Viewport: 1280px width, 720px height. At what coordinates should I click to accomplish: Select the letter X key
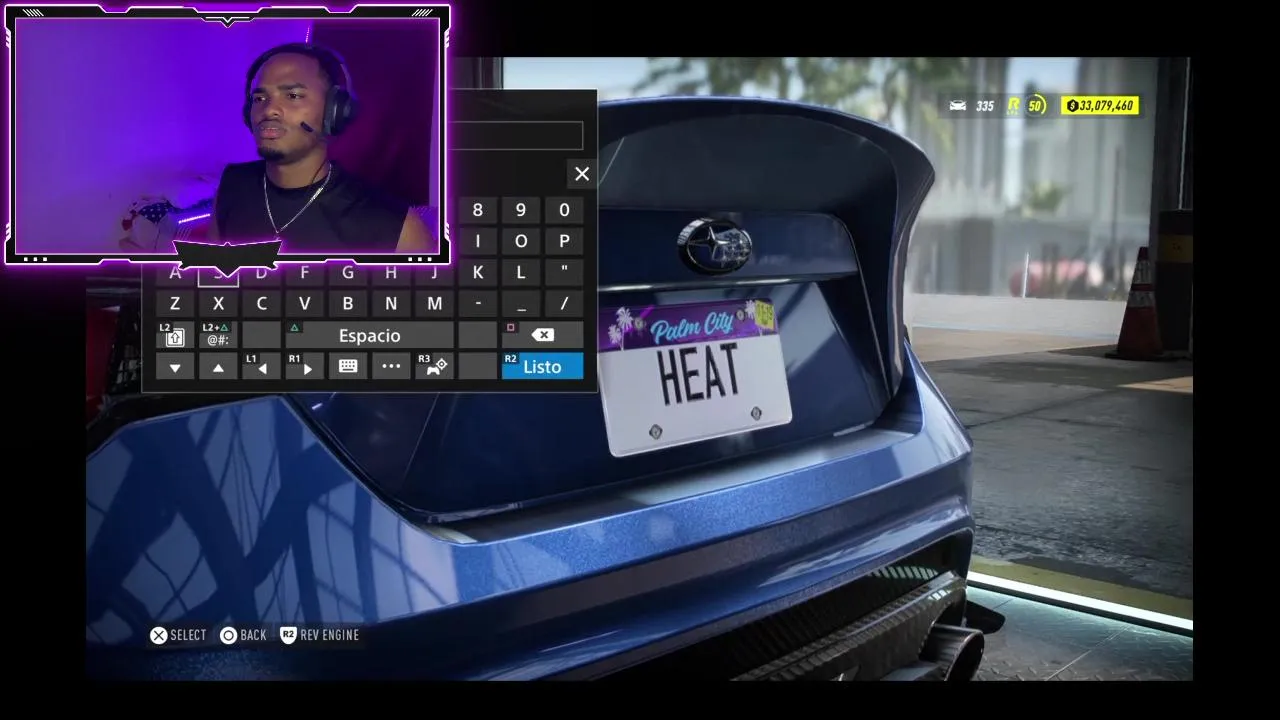(x=218, y=304)
